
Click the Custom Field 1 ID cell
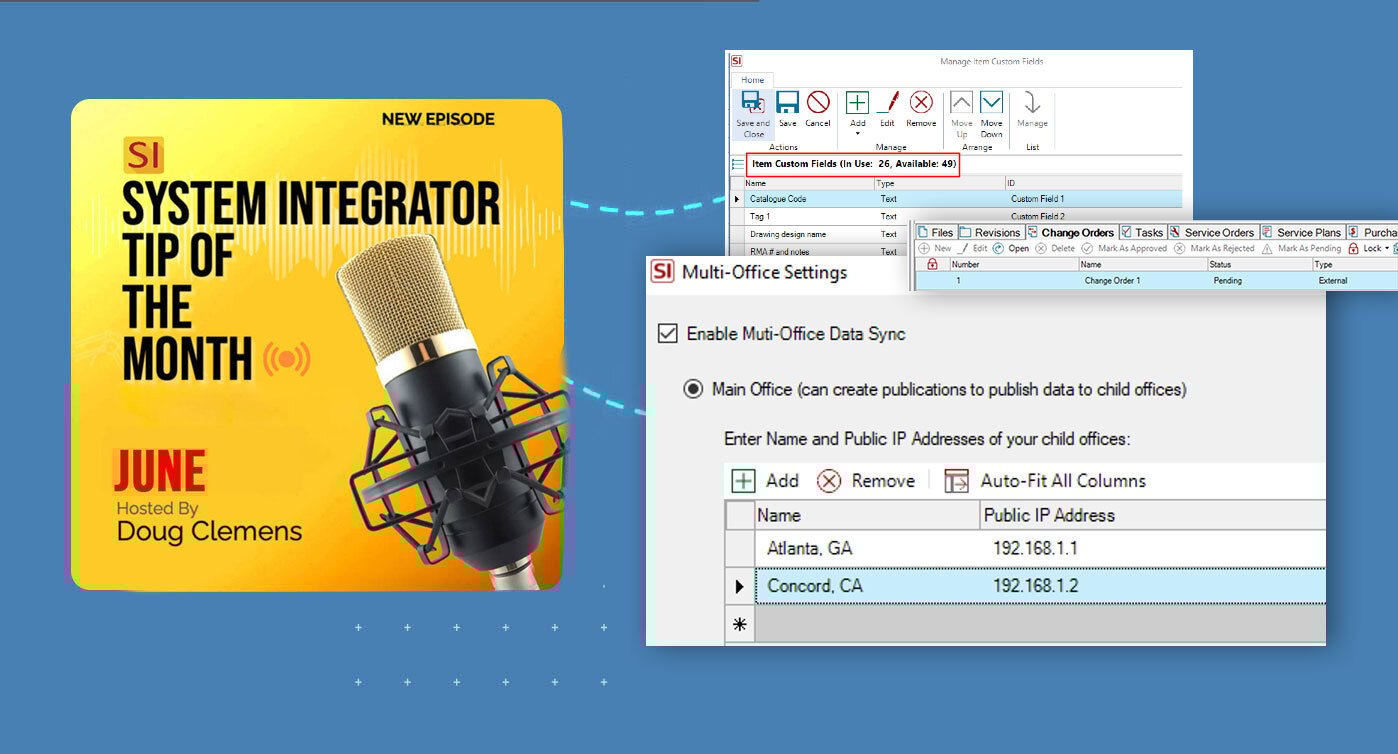coord(1093,199)
